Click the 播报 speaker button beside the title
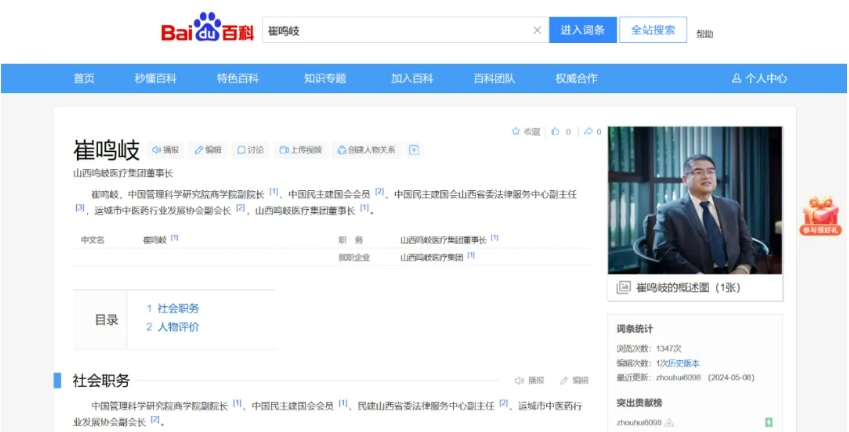The height and width of the screenshot is (432, 849). coord(165,150)
